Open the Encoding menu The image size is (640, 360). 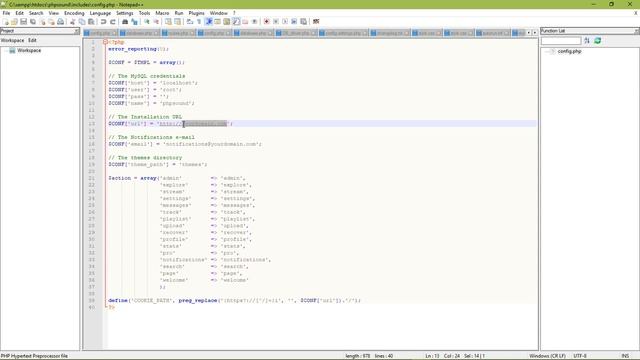(74, 13)
